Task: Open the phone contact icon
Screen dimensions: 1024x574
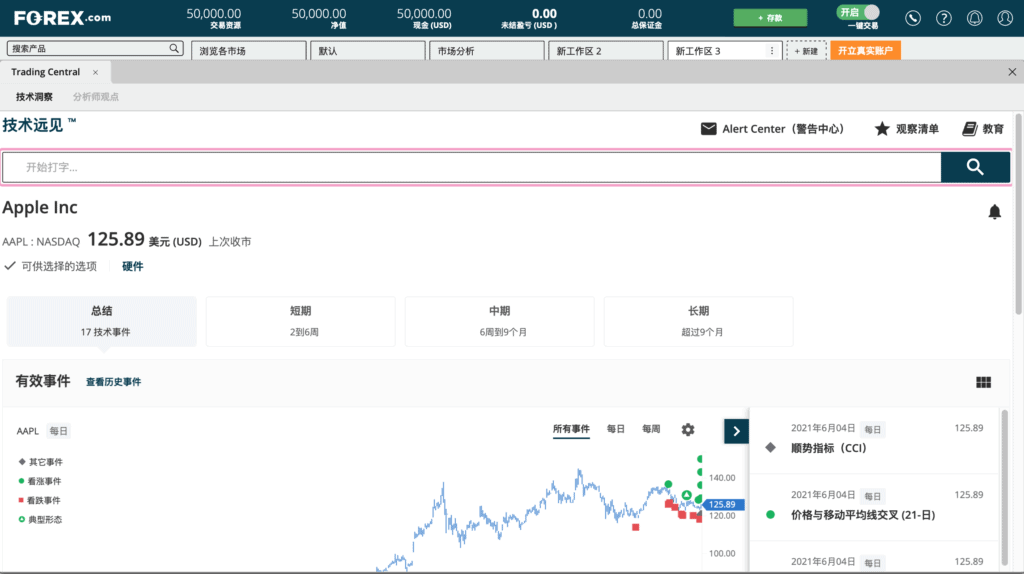Action: [913, 18]
